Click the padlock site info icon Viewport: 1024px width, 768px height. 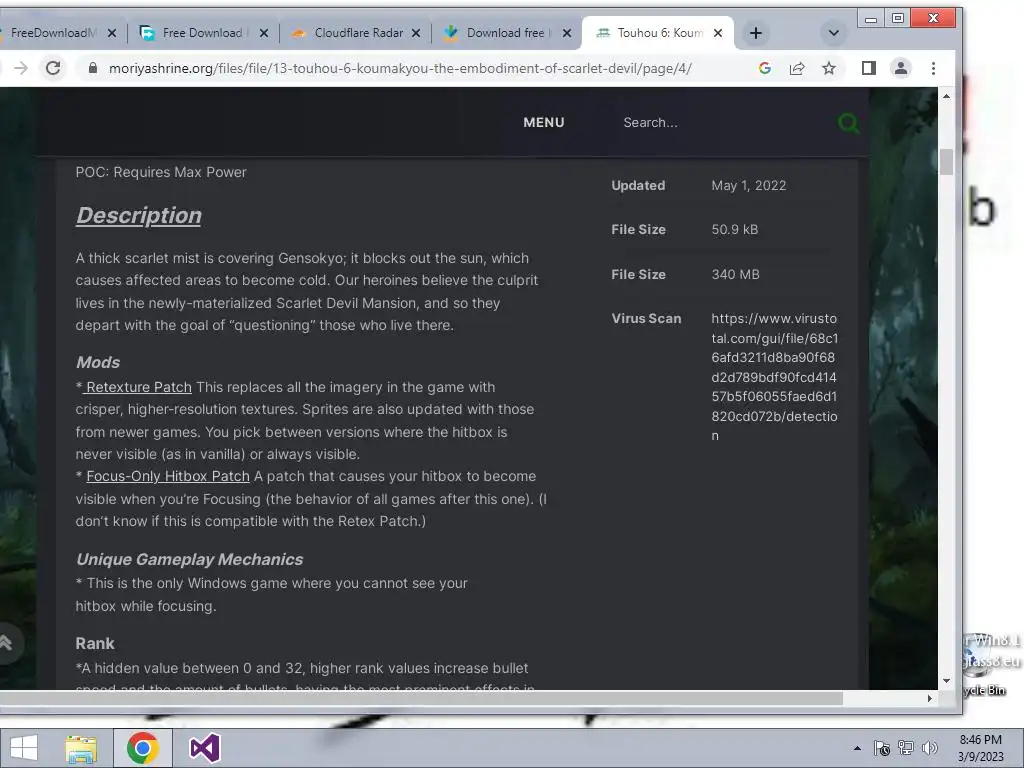click(93, 68)
